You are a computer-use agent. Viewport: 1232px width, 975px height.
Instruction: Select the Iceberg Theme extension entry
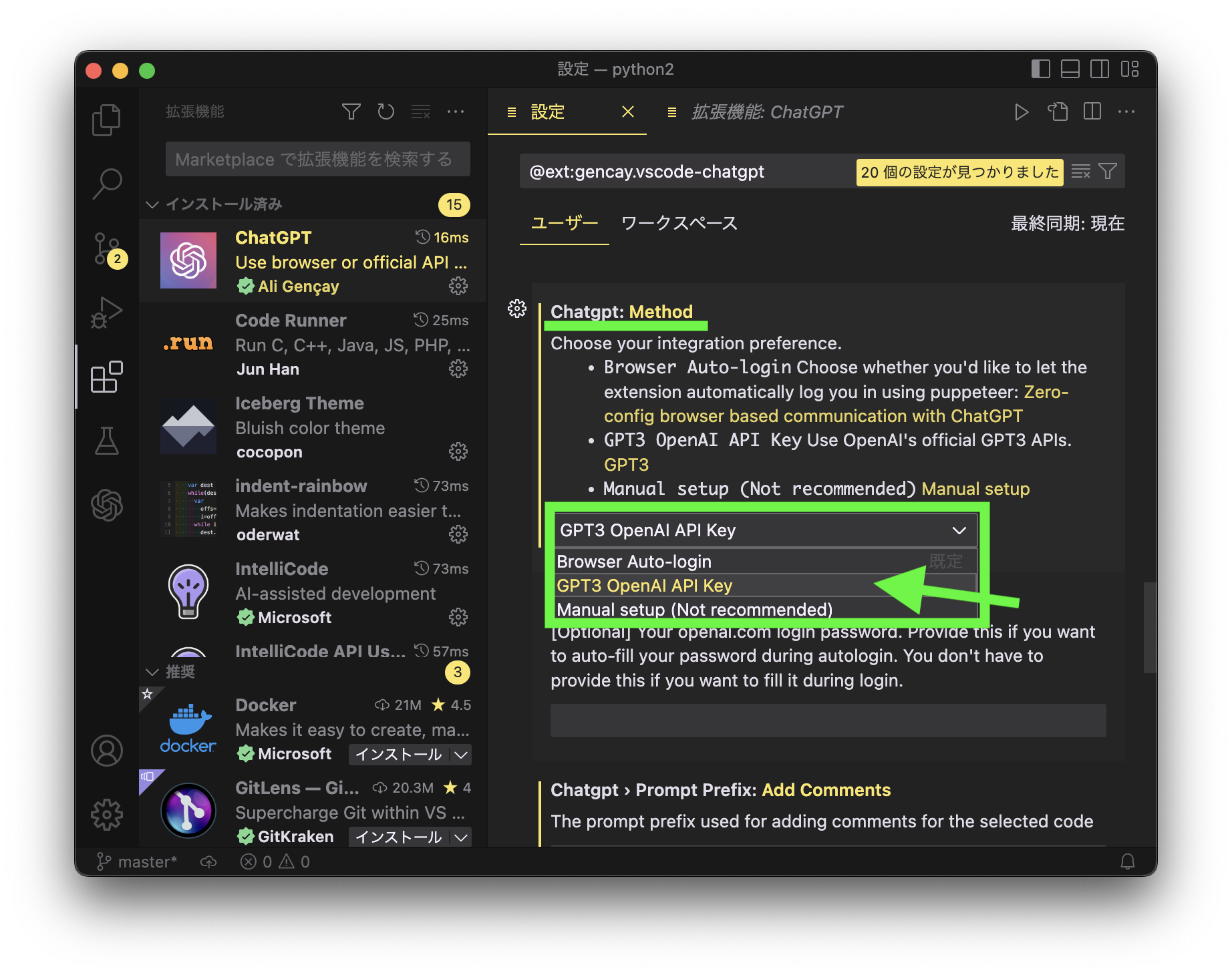tap(313, 427)
